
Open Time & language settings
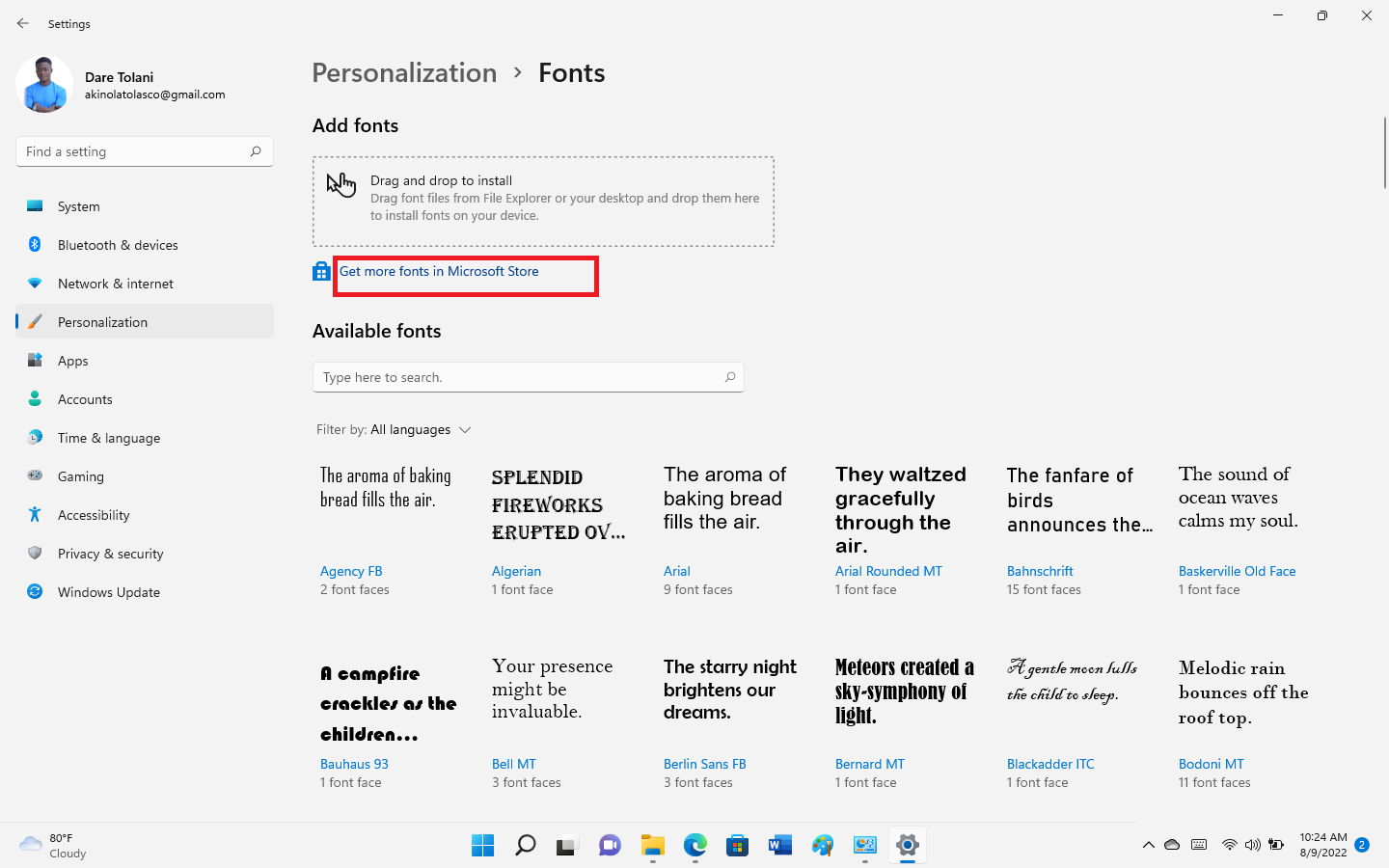coord(145,438)
